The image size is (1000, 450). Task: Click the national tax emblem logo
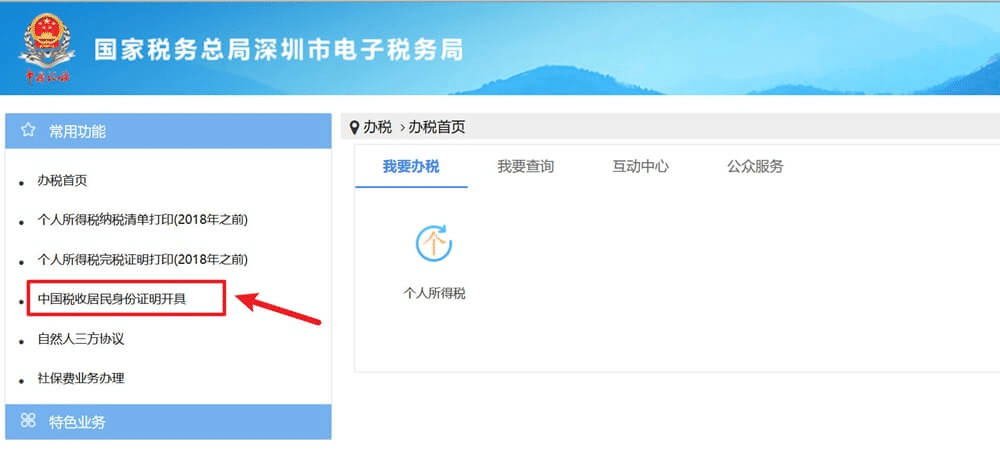46,48
